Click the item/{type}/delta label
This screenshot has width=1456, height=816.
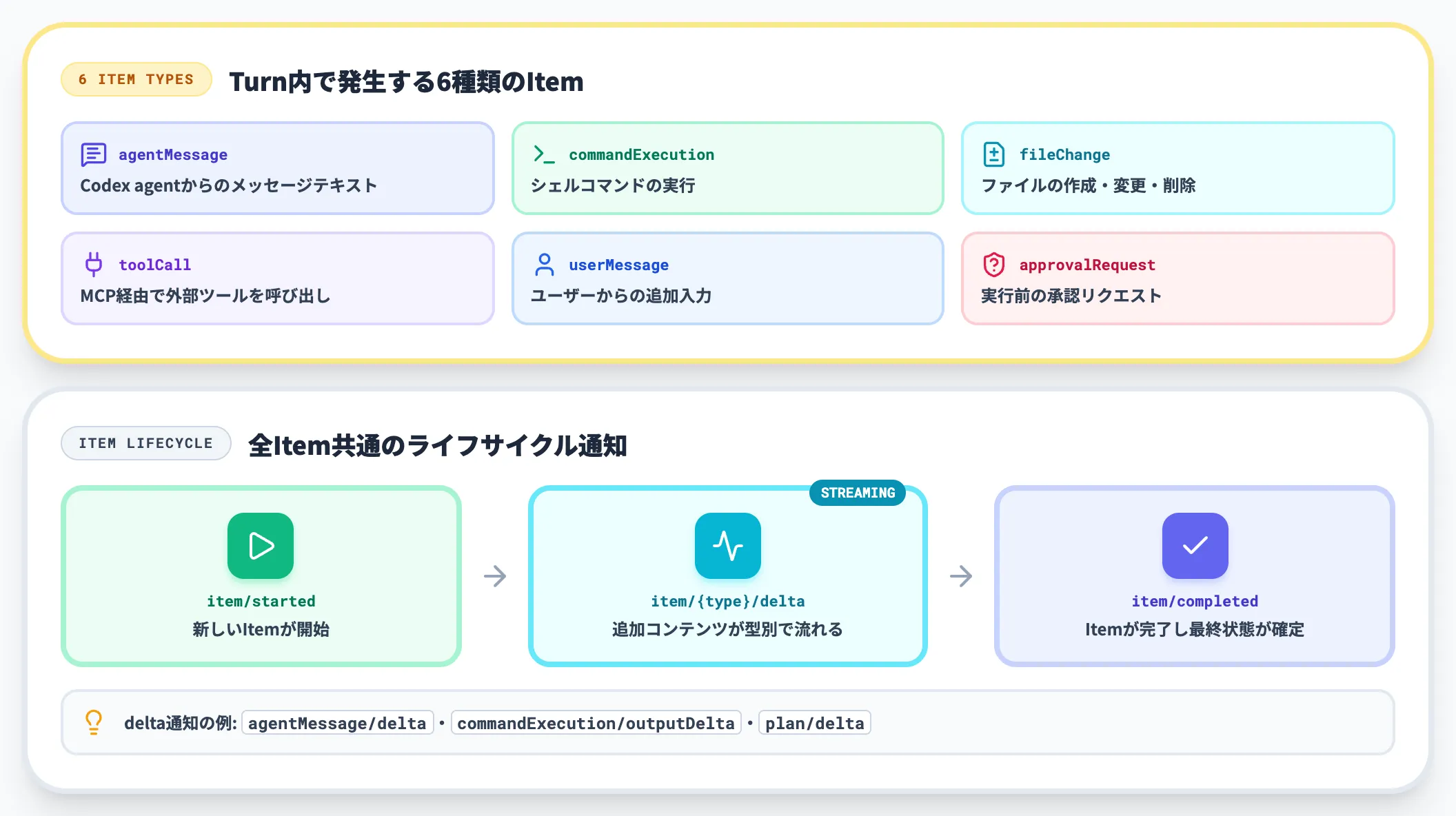(728, 601)
